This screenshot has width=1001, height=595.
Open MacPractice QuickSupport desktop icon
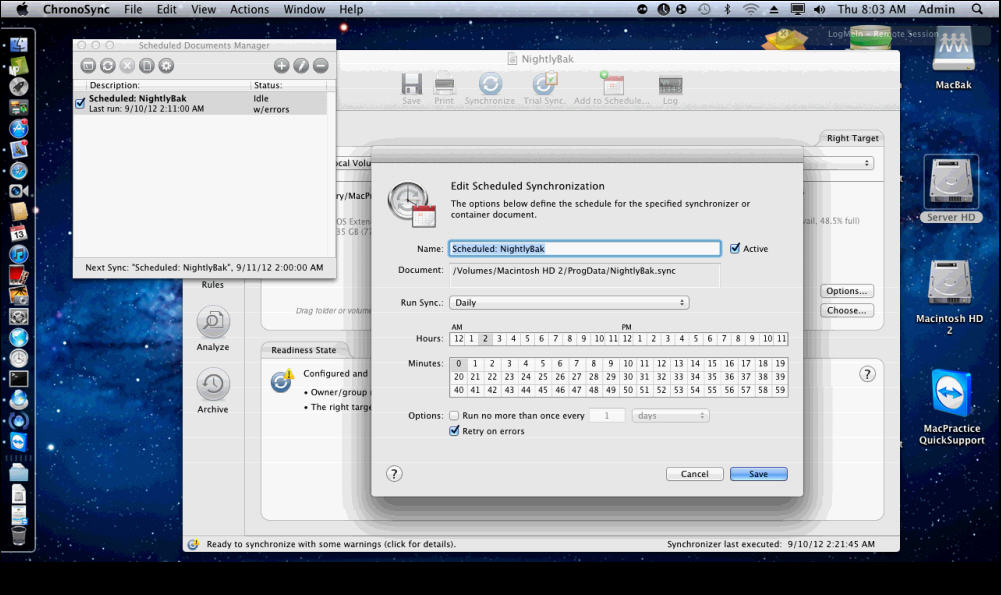click(x=951, y=393)
